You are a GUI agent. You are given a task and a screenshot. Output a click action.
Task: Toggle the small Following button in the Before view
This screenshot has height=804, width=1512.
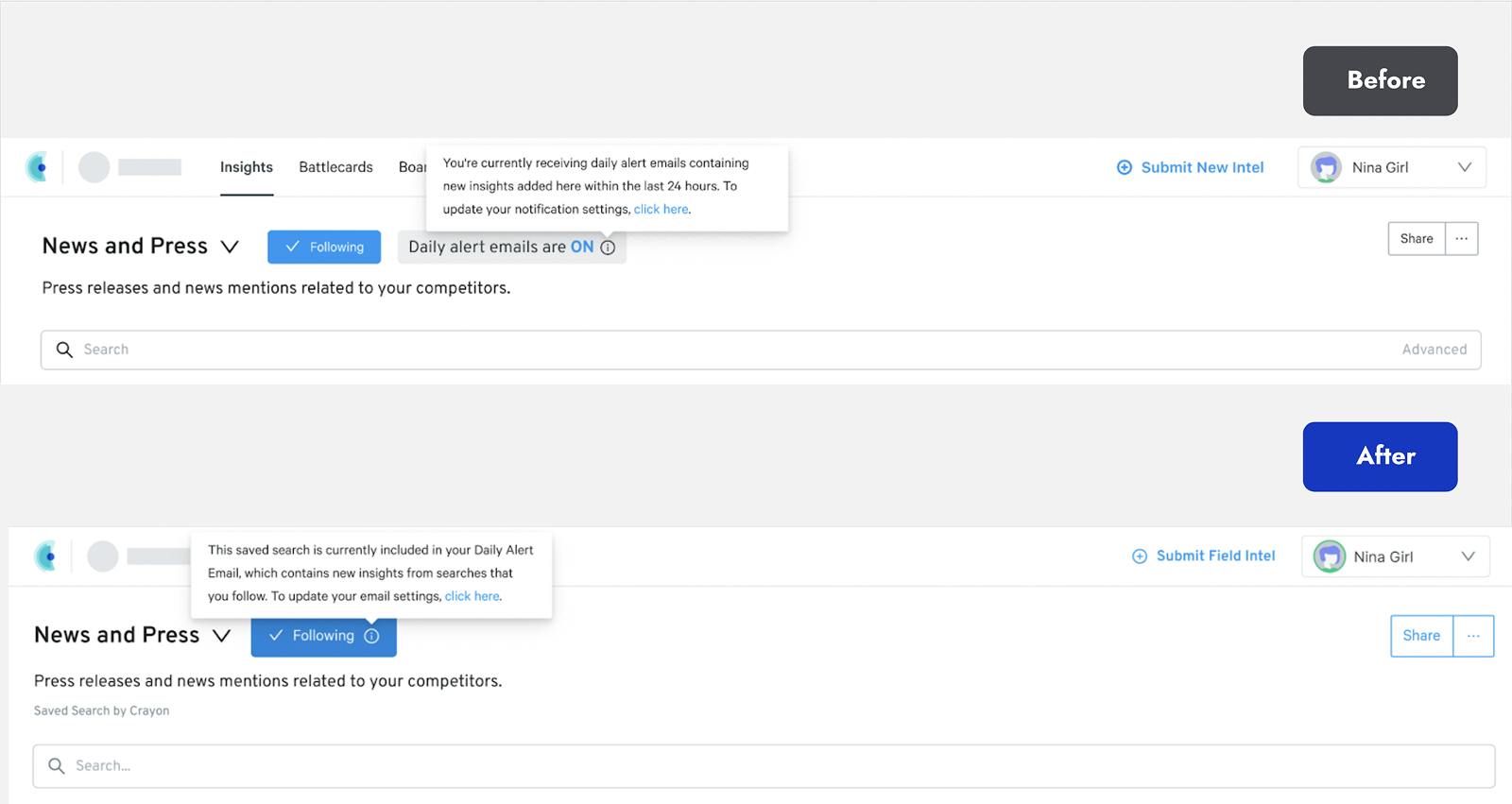tap(324, 247)
